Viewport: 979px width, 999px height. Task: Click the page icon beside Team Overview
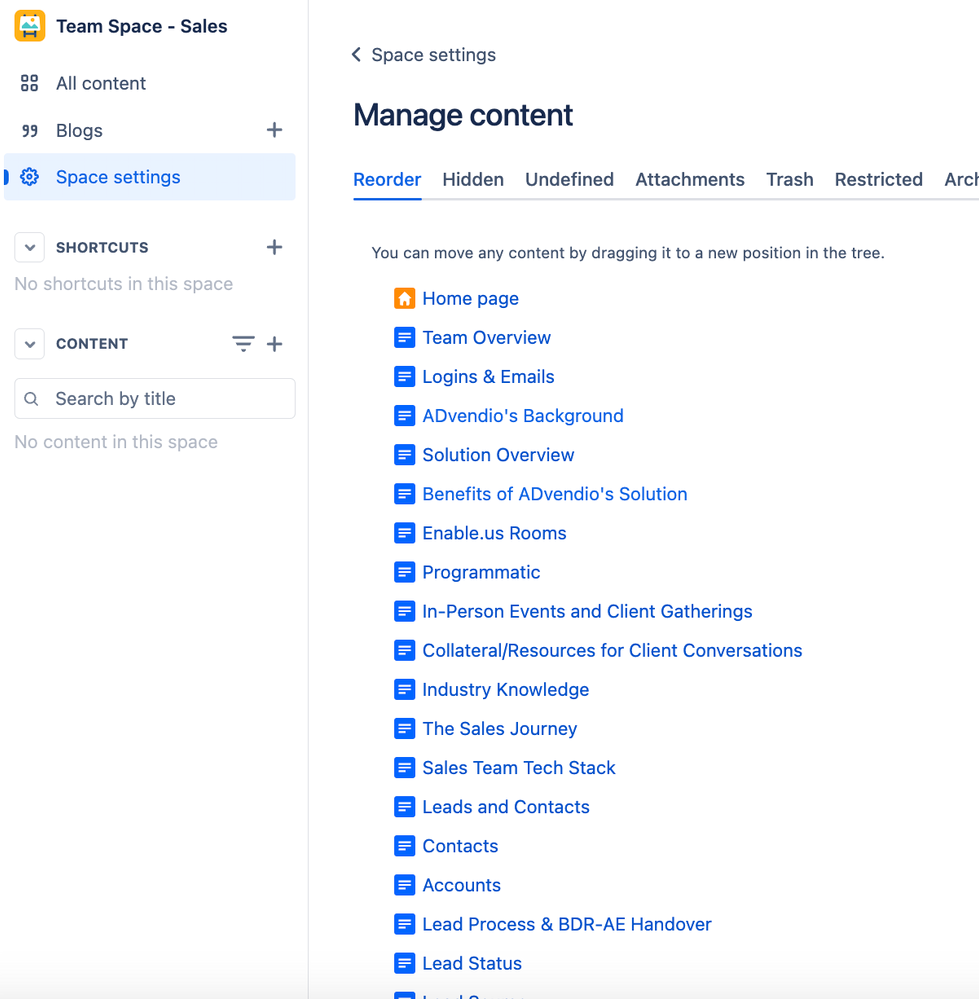[404, 337]
